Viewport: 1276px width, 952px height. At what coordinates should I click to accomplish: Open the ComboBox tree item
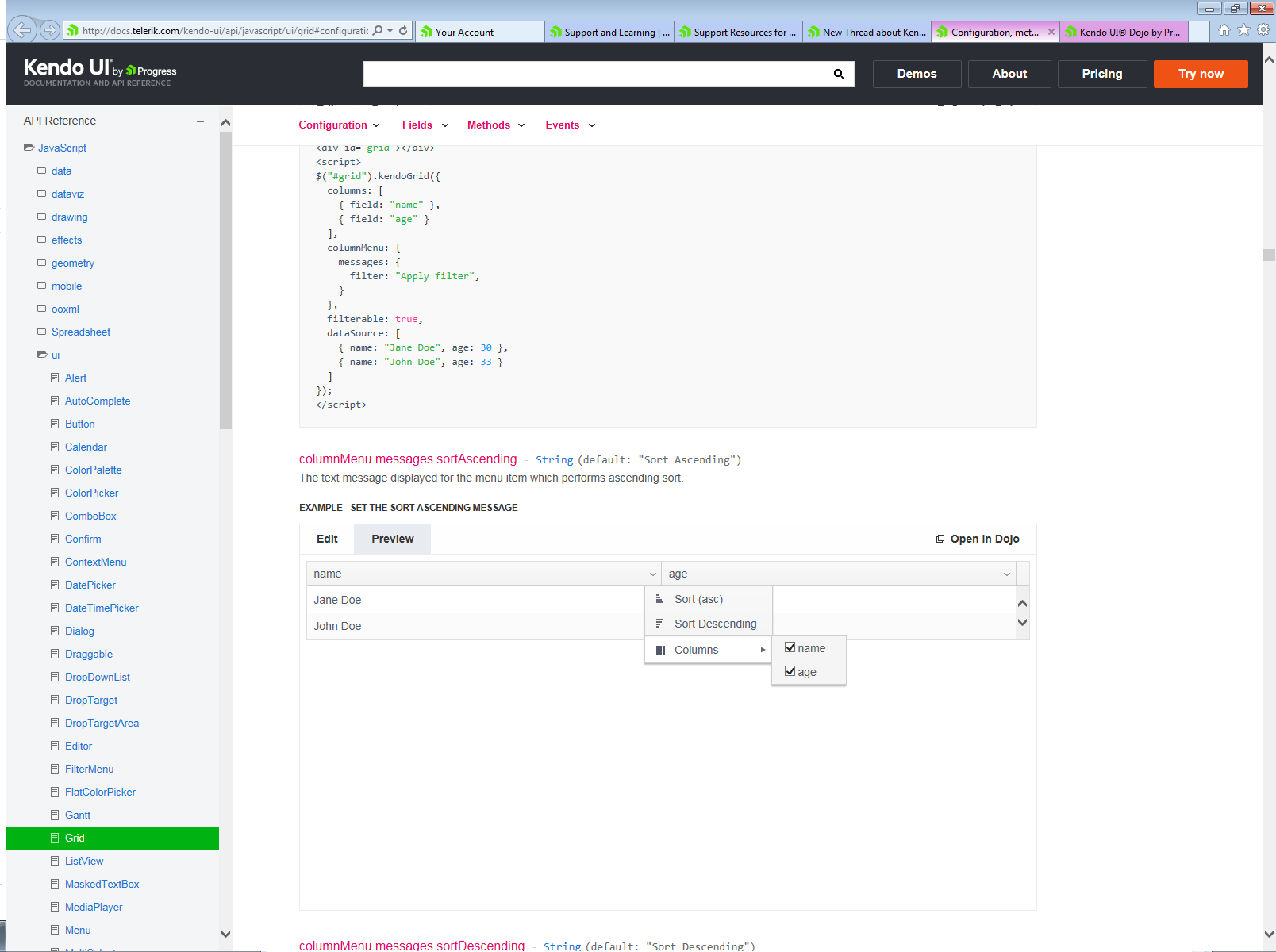(90, 516)
